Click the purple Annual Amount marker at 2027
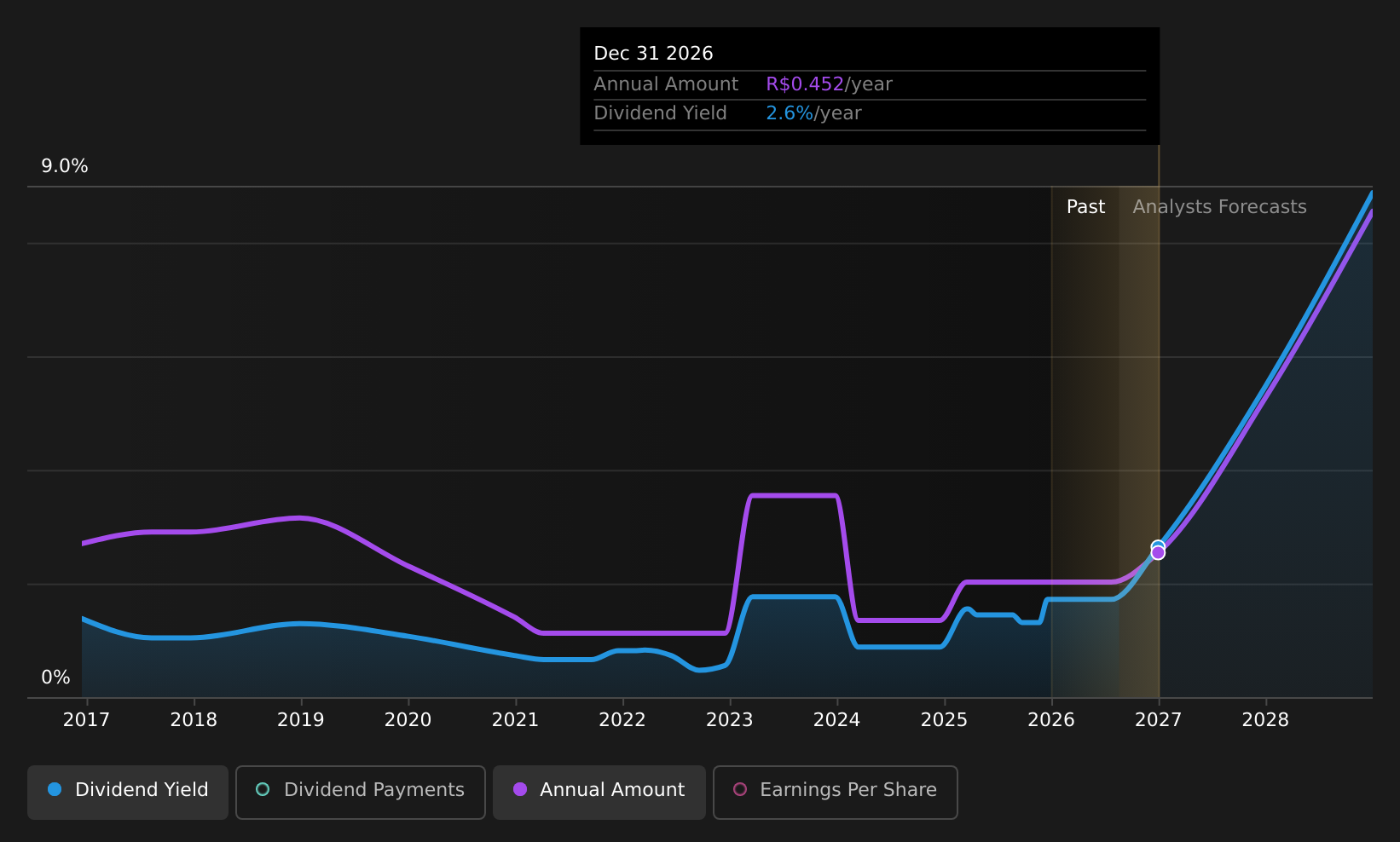 1158,553
